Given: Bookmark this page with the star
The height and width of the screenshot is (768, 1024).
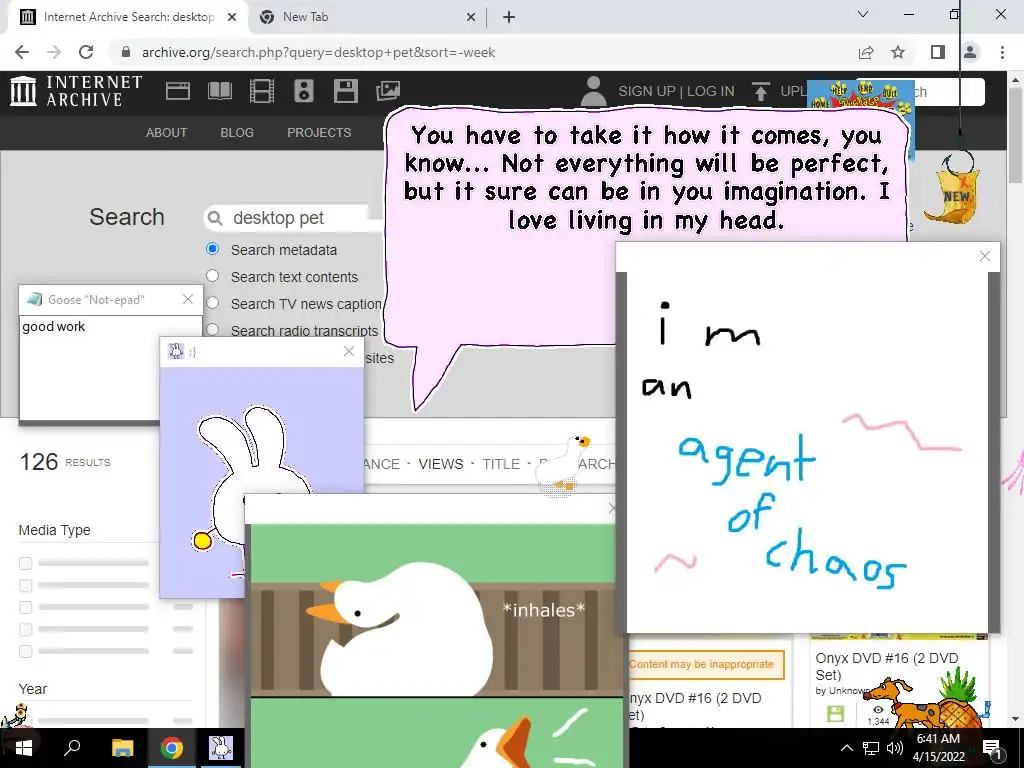Looking at the screenshot, I should [898, 52].
